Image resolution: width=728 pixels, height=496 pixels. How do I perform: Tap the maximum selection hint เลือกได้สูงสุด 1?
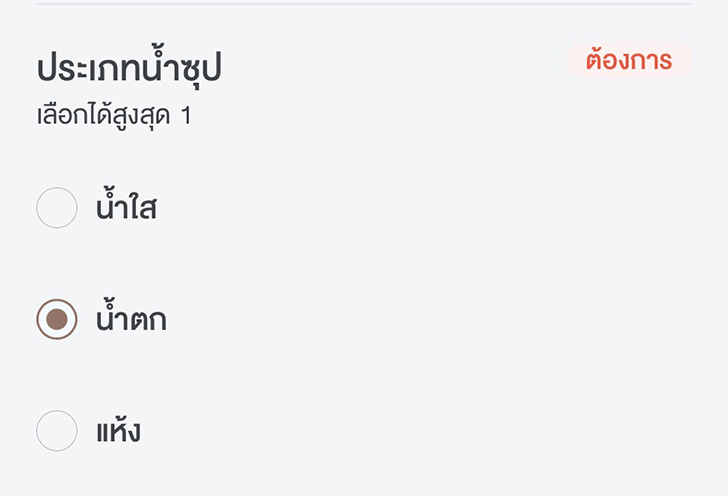114,116
